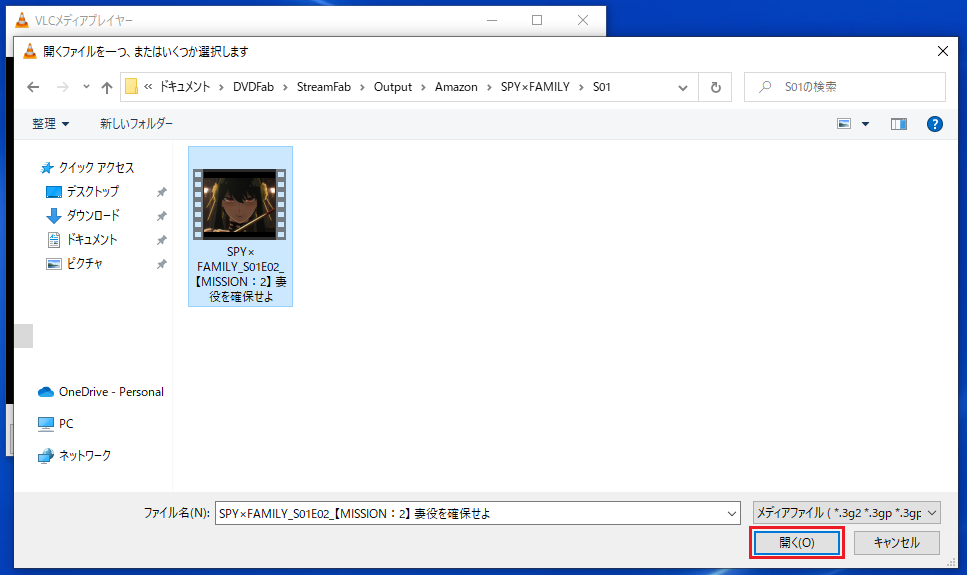Click folder icon in address bar
The image size is (967, 575).
[x=131, y=87]
